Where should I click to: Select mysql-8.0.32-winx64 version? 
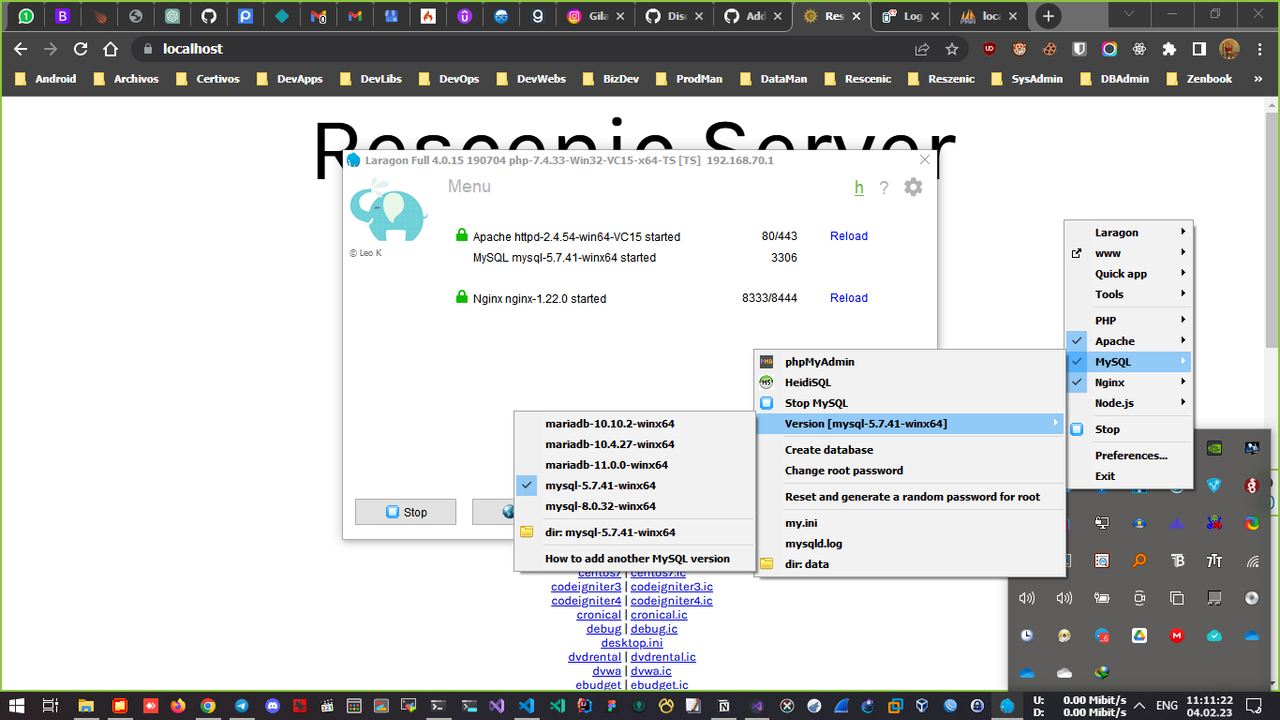pyautogui.click(x=634, y=506)
